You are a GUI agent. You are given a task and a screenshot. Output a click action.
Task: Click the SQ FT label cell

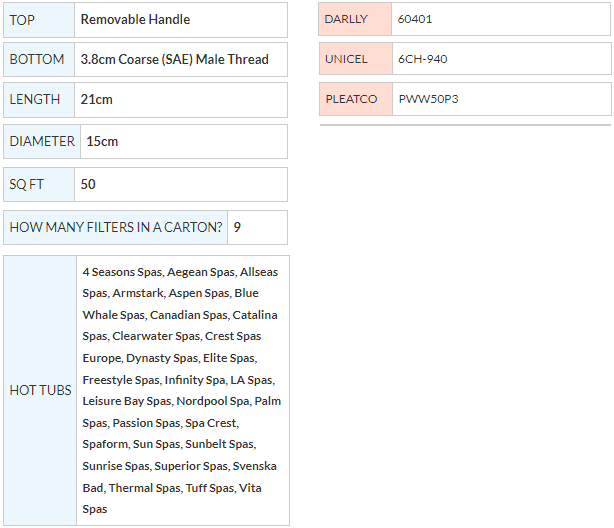pyautogui.click(x=39, y=185)
